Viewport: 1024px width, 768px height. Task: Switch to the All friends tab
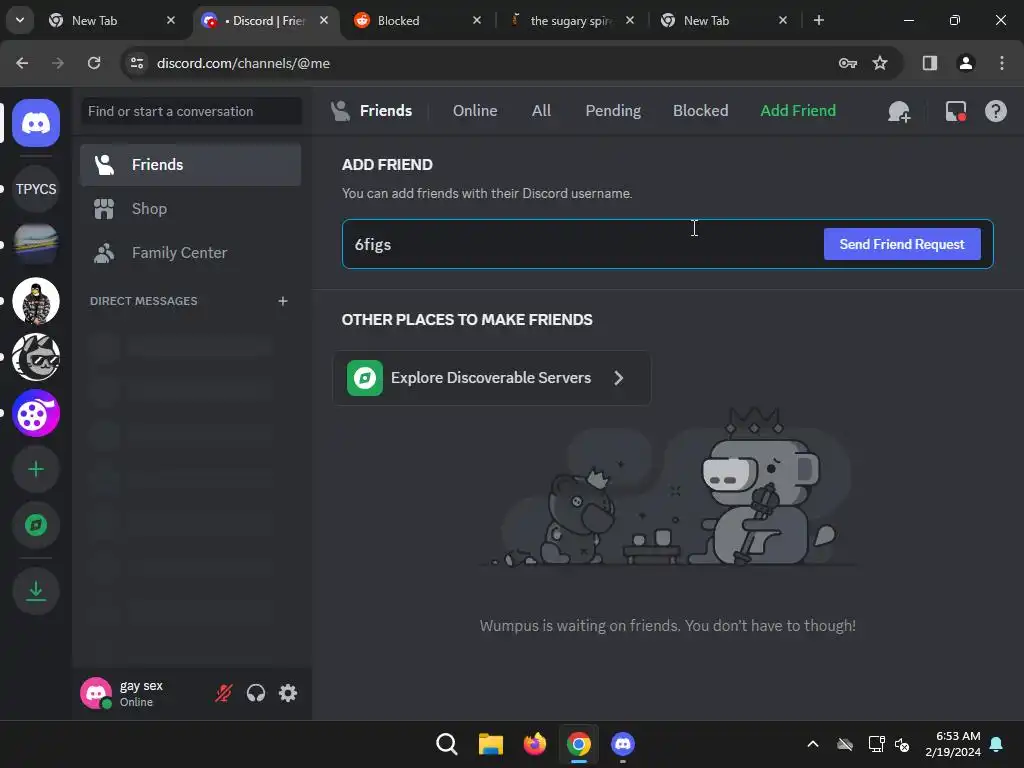541,111
